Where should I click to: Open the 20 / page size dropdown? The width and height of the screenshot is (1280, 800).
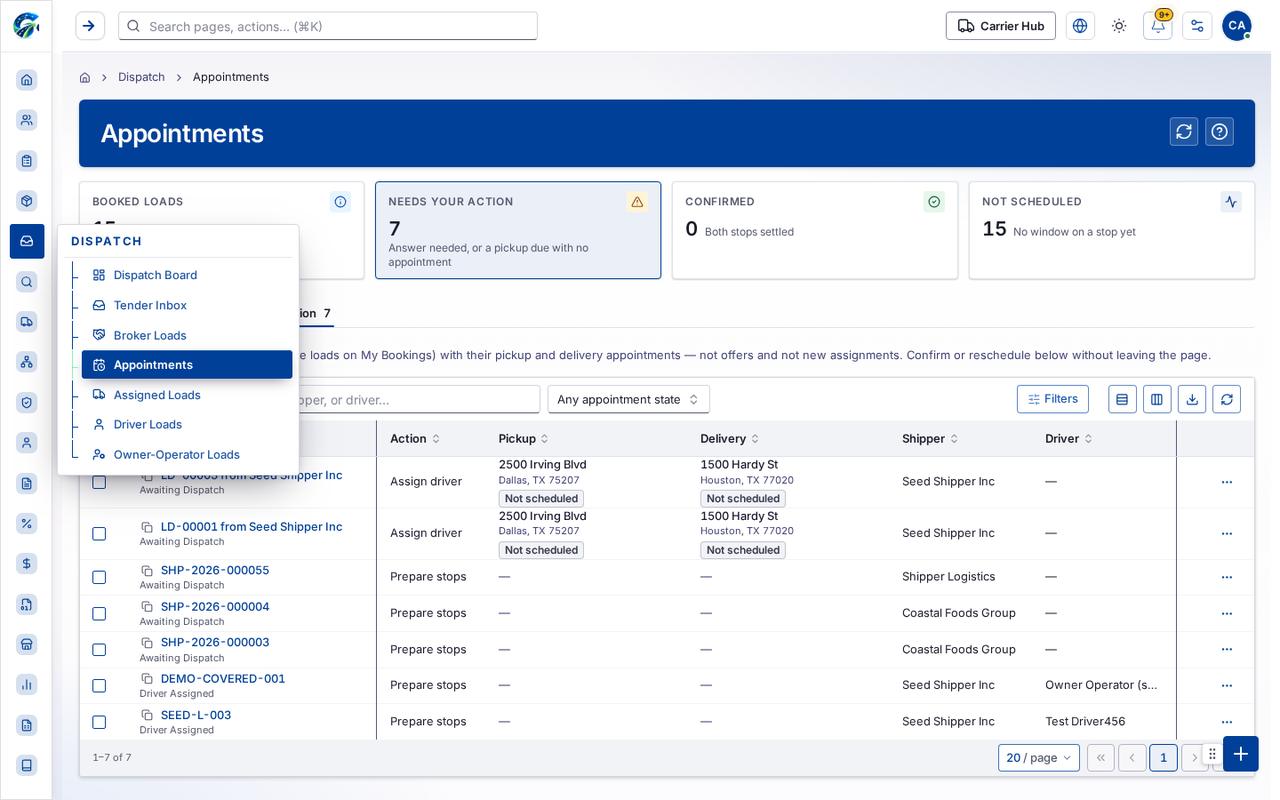pos(1039,758)
